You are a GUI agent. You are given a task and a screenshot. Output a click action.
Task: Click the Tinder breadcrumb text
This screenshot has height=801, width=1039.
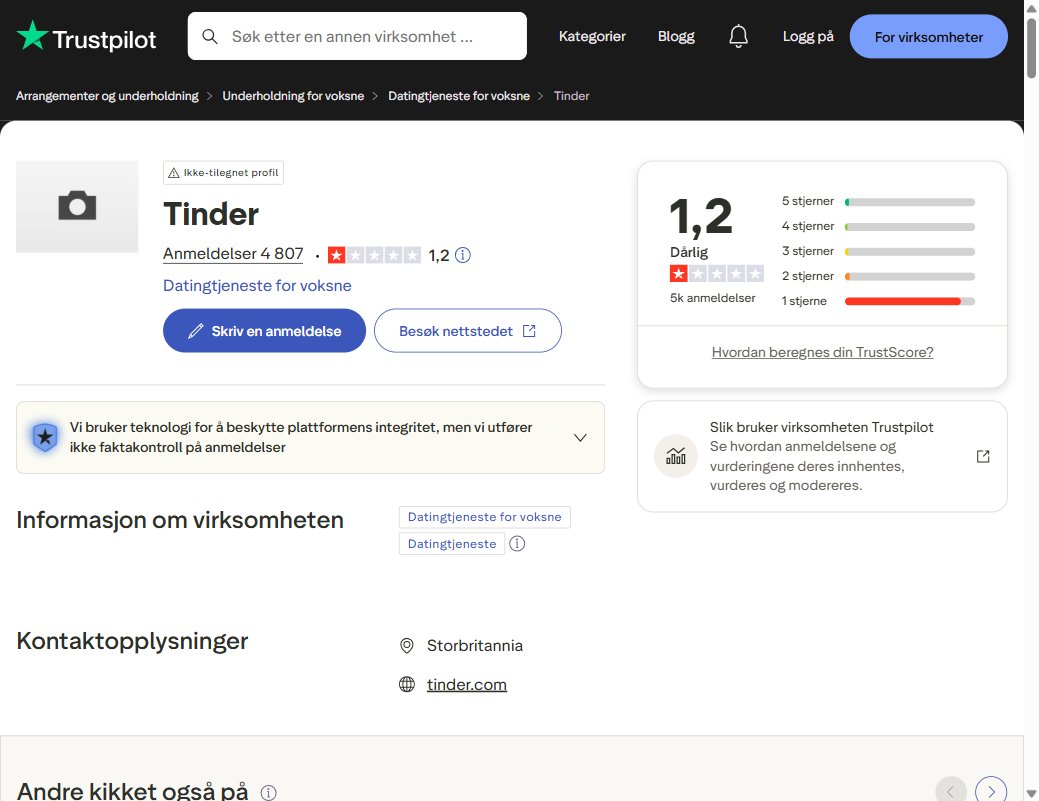[571, 96]
